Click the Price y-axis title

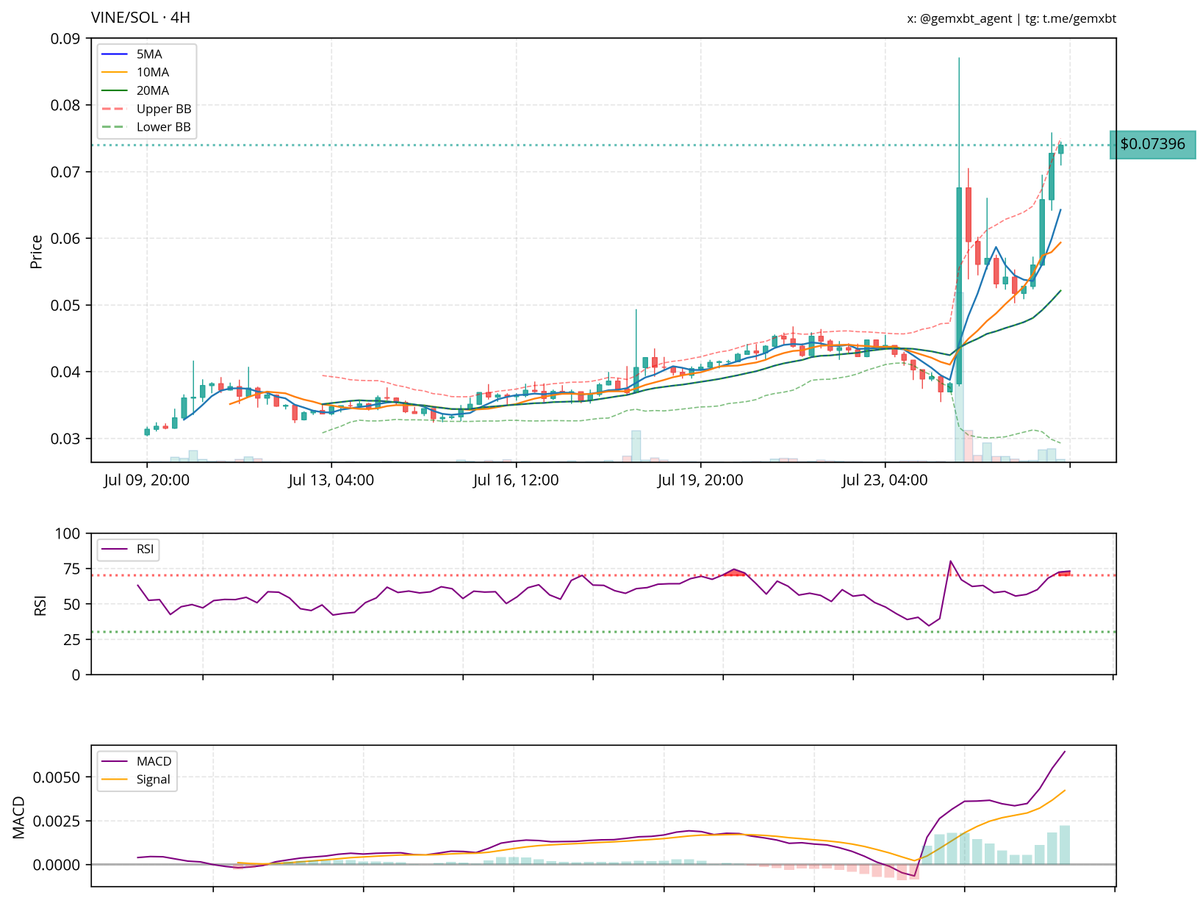pyautogui.click(x=37, y=251)
